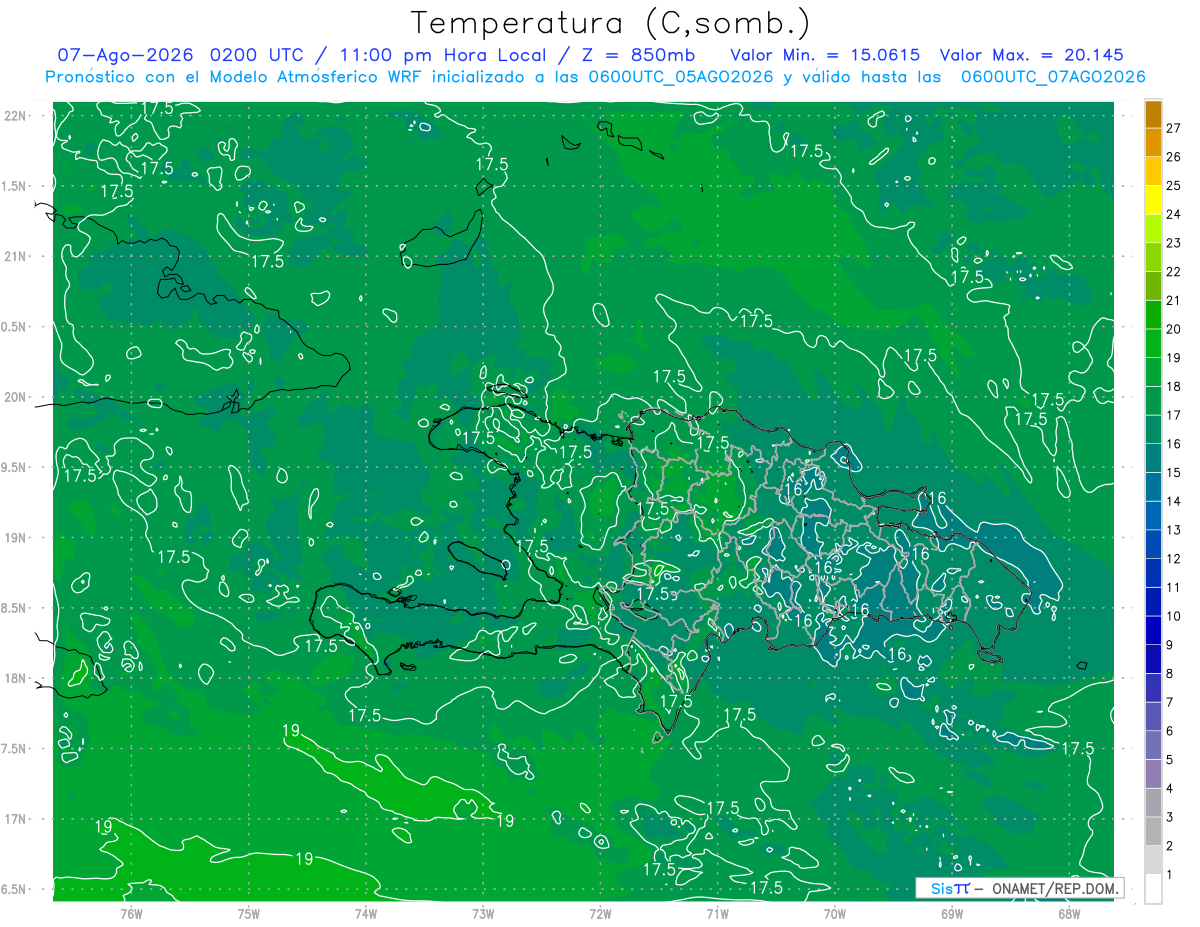Click the 70W longitude label
The image size is (1200, 927).
[x=835, y=913]
